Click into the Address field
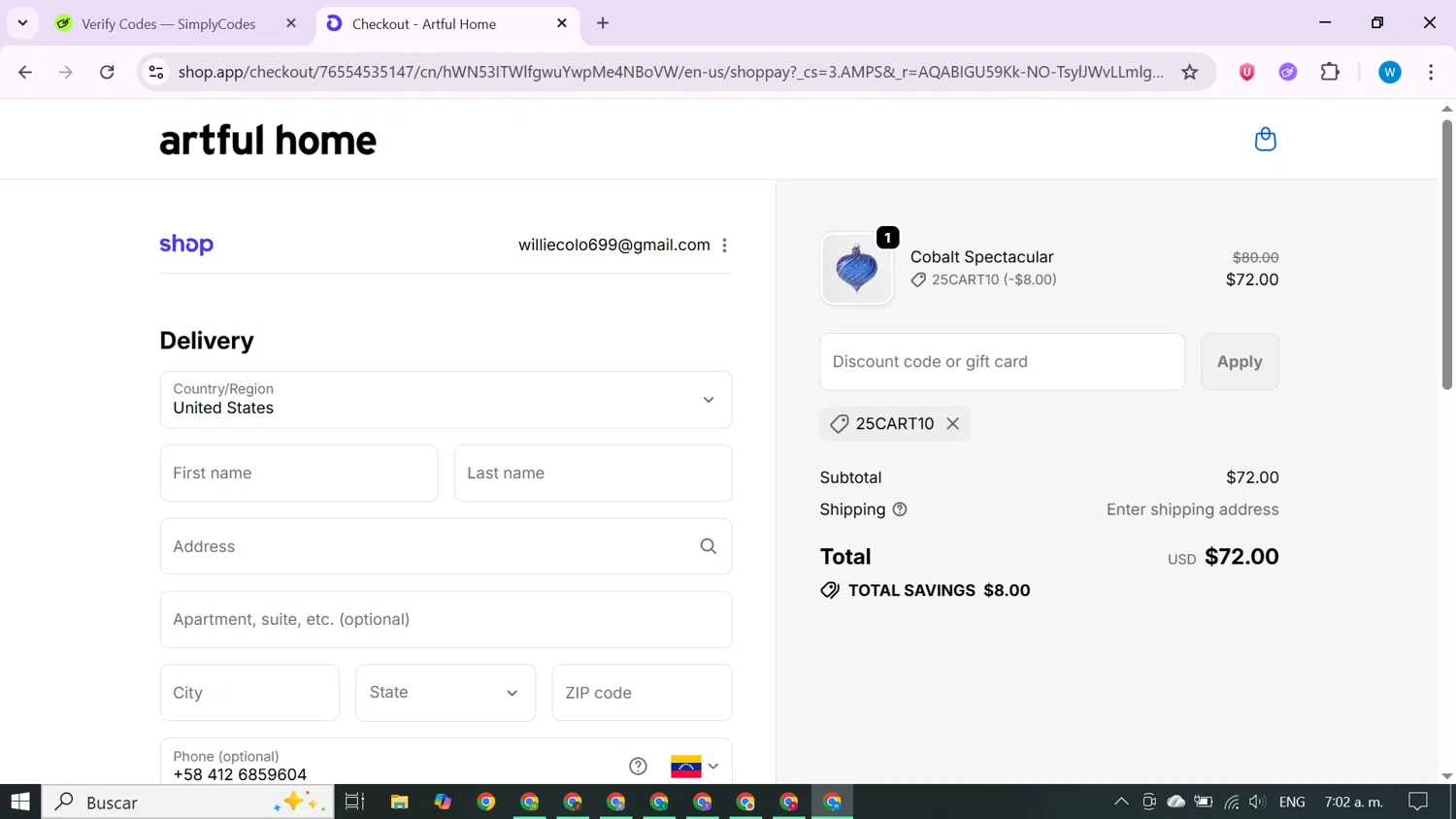Viewport: 1456px width, 819px height. (446, 546)
